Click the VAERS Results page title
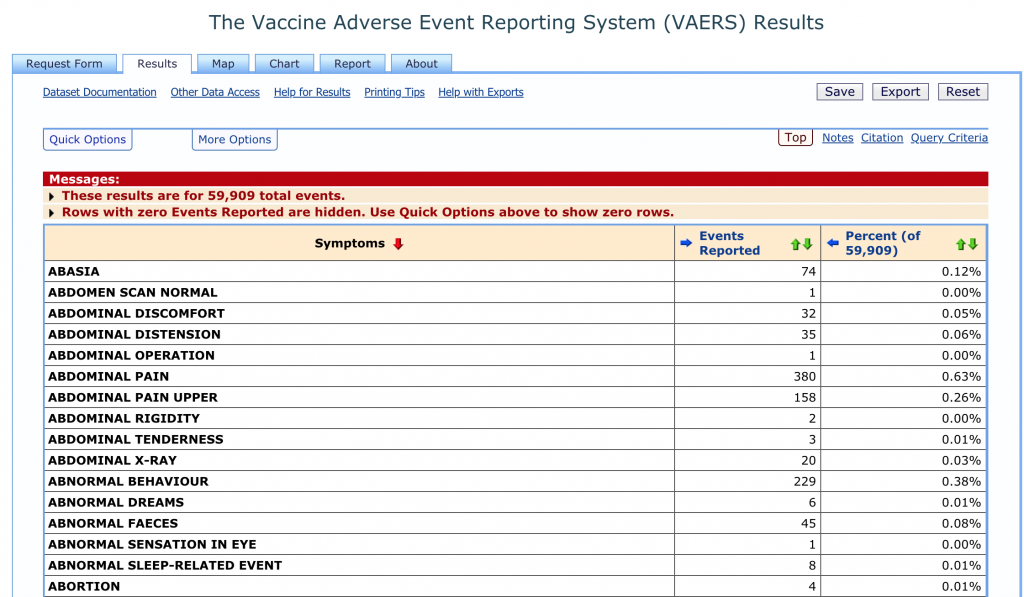Viewport: 1024px width, 597px height. 516,22
